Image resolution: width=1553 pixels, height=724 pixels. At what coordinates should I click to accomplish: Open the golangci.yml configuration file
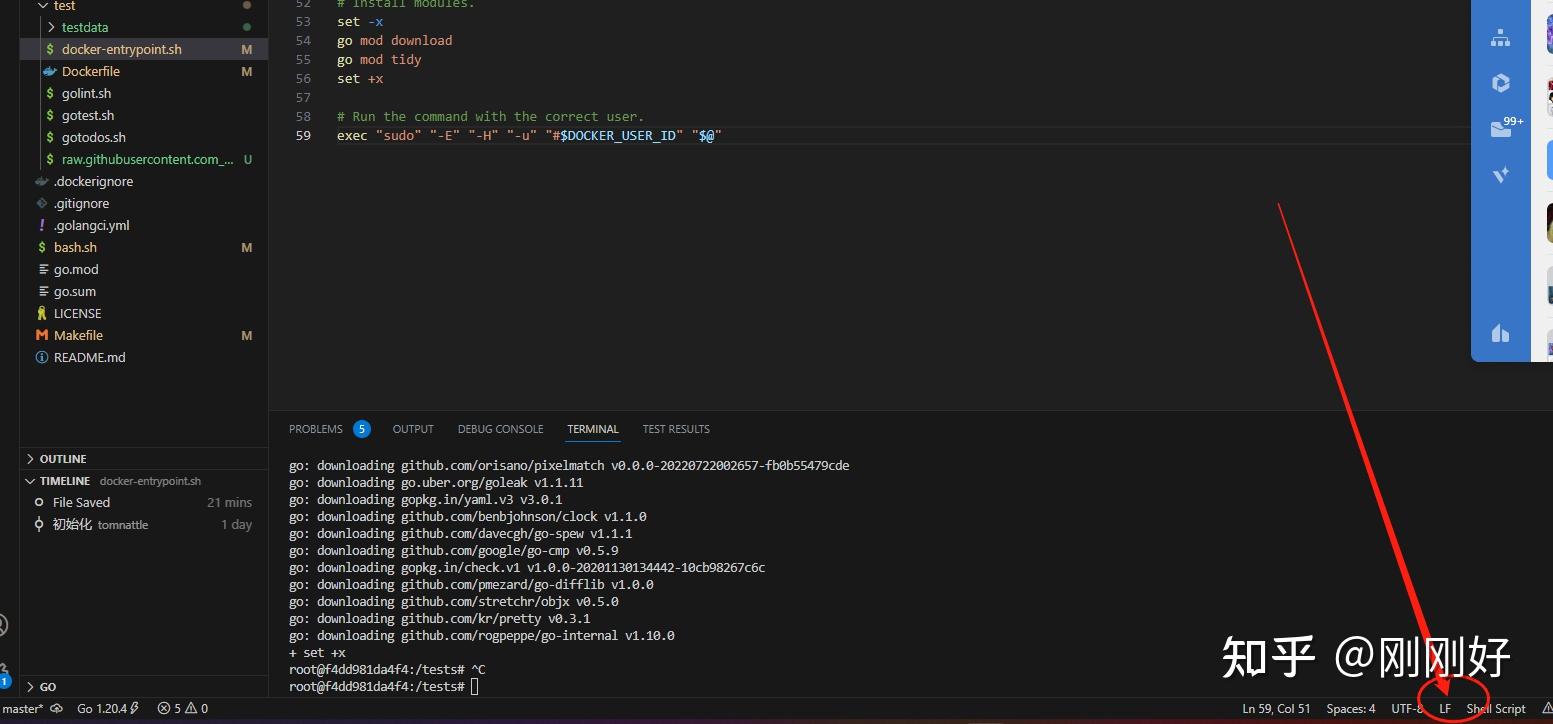point(93,225)
